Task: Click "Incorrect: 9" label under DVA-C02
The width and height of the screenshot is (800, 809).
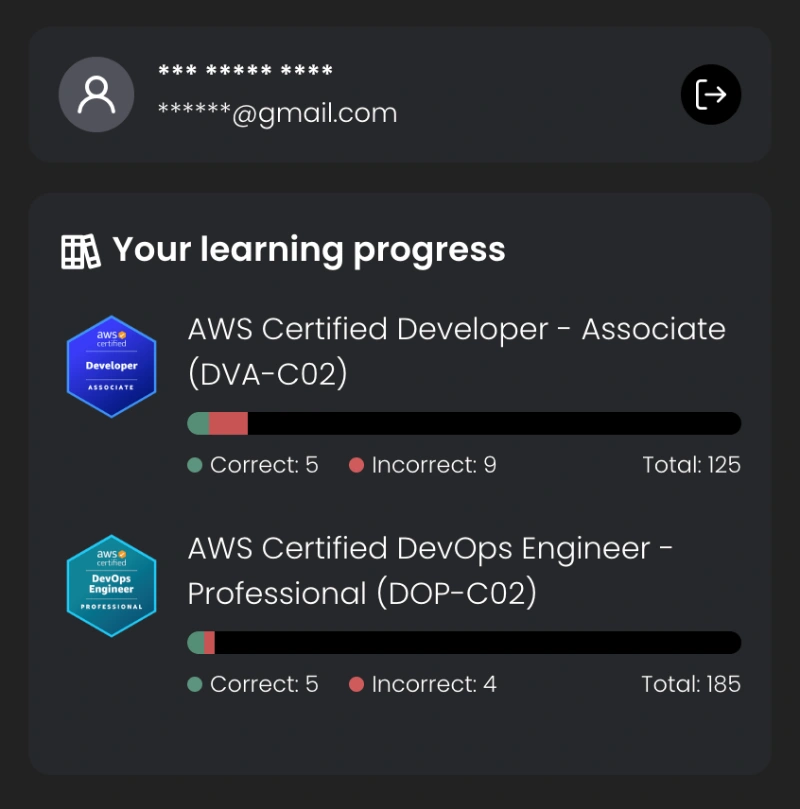Action: coord(433,465)
